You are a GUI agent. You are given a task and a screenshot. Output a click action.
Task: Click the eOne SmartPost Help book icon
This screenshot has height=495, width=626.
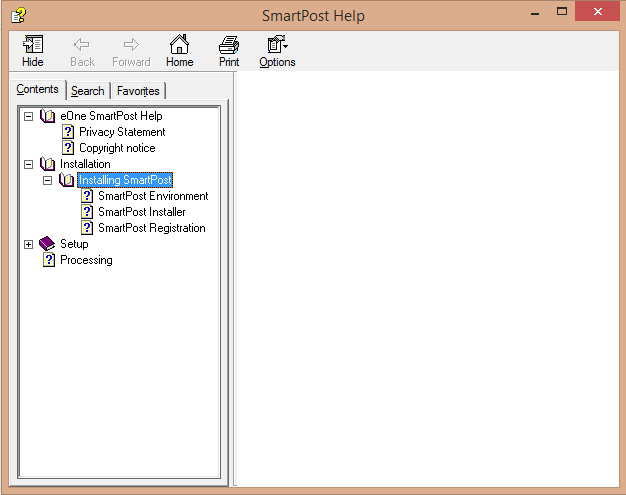tap(48, 116)
